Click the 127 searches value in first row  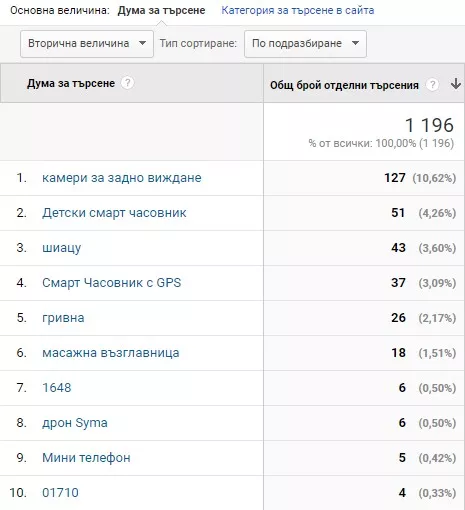point(395,178)
